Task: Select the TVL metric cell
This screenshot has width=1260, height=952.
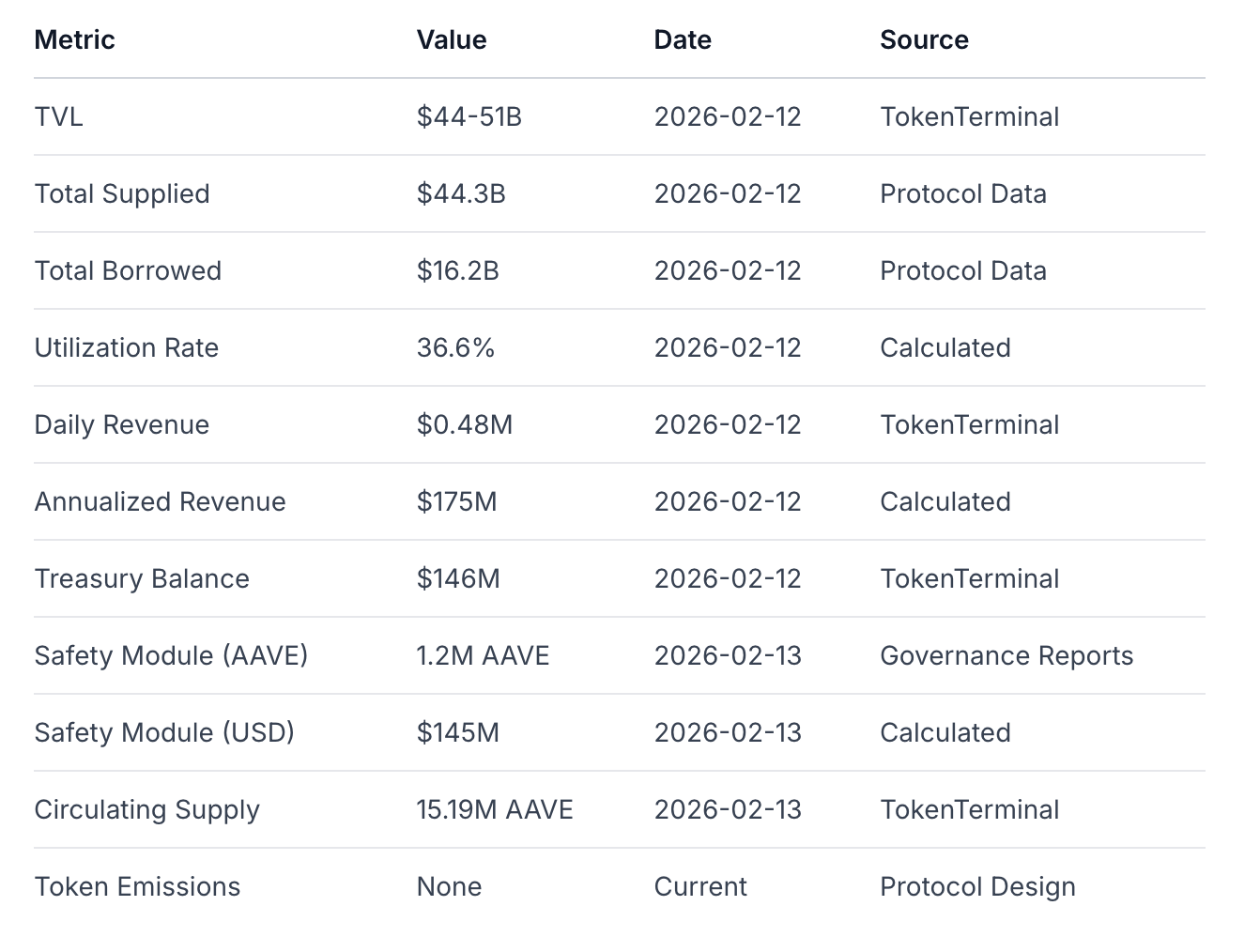Action: (58, 116)
